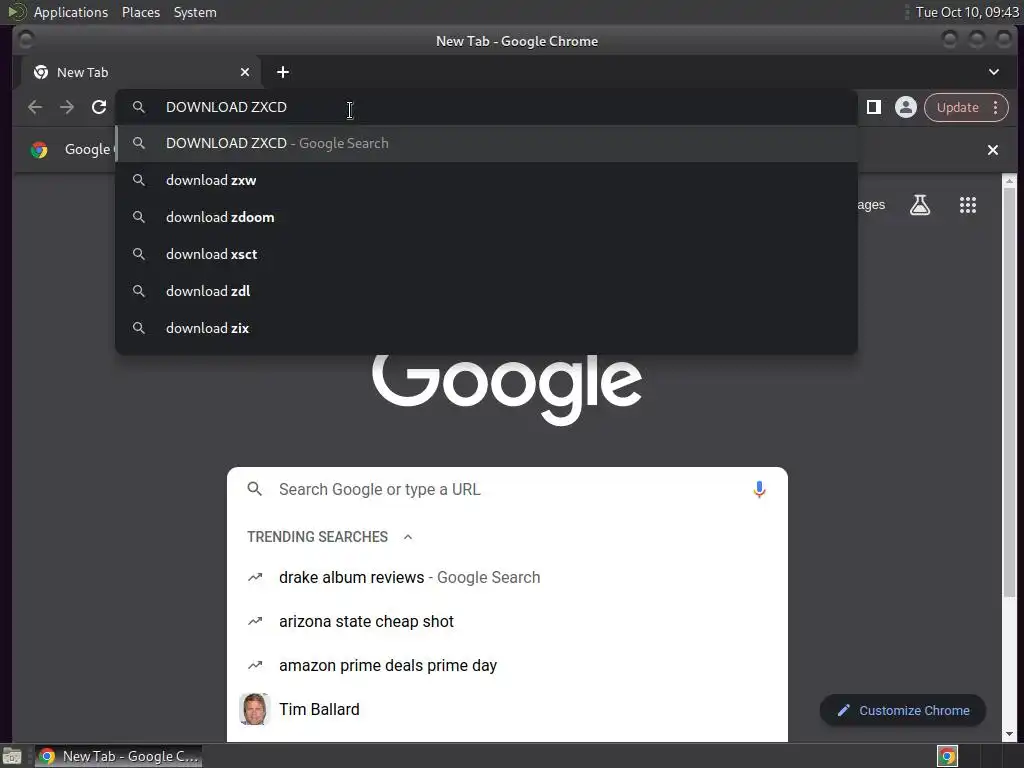Click Tim Ballard's photo thumbnail
This screenshot has height=768, width=1024.
tap(255, 709)
